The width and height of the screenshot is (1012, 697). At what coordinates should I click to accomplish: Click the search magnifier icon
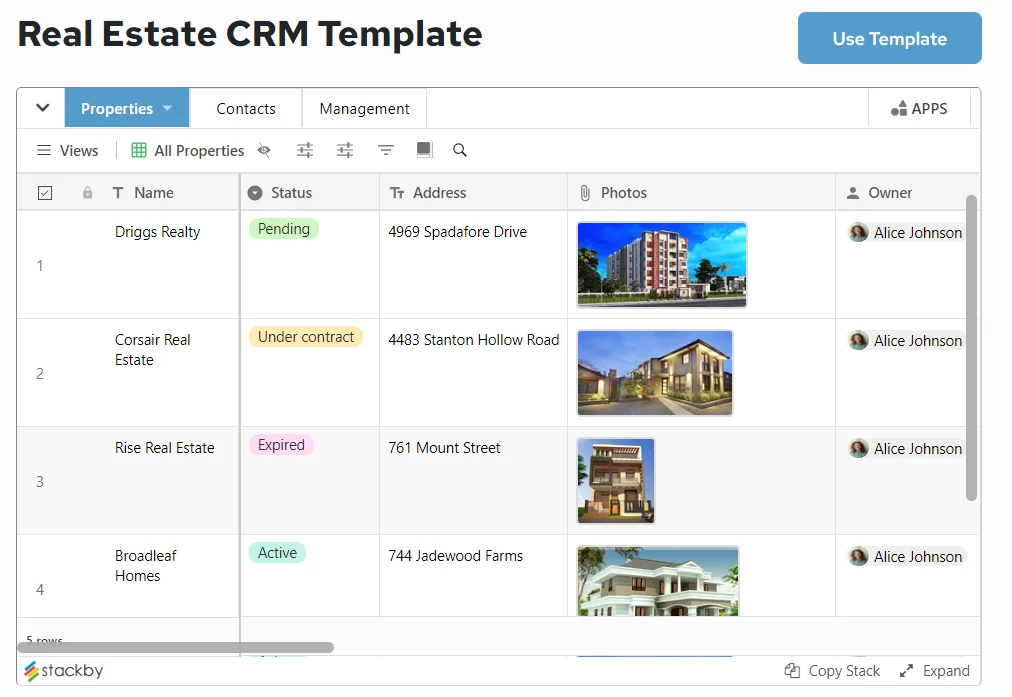pyautogui.click(x=459, y=150)
